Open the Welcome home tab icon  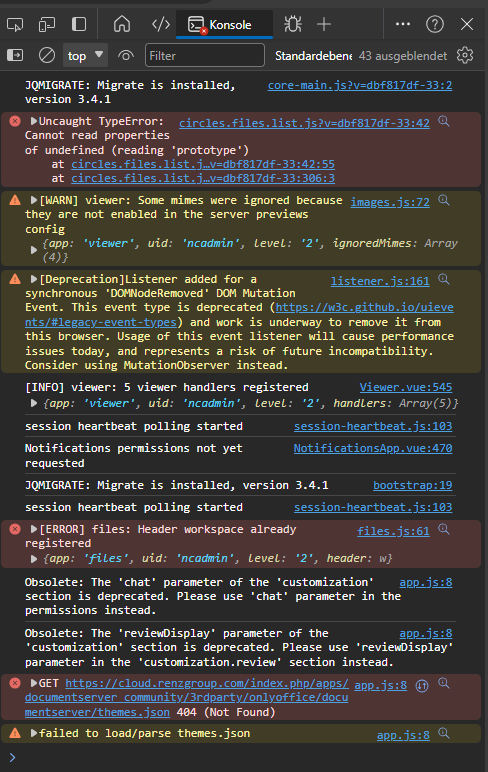click(x=122, y=24)
